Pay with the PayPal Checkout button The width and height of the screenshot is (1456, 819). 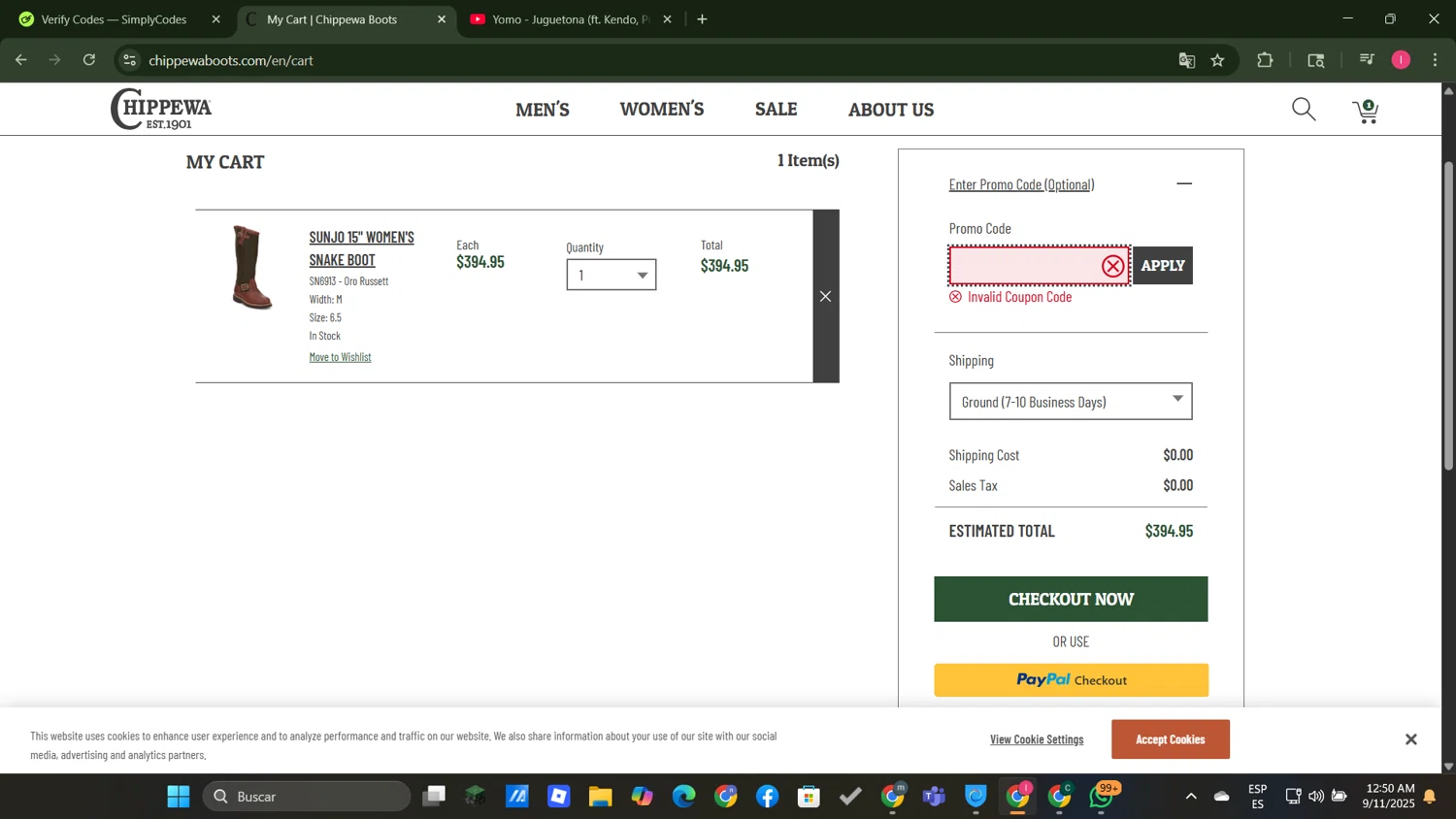point(1071,680)
